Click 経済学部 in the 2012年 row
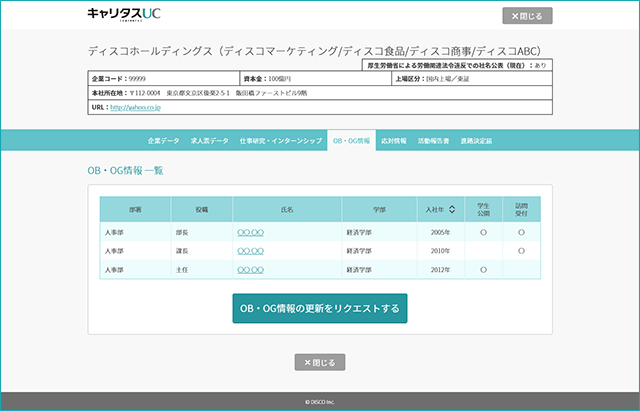 pyautogui.click(x=359, y=270)
